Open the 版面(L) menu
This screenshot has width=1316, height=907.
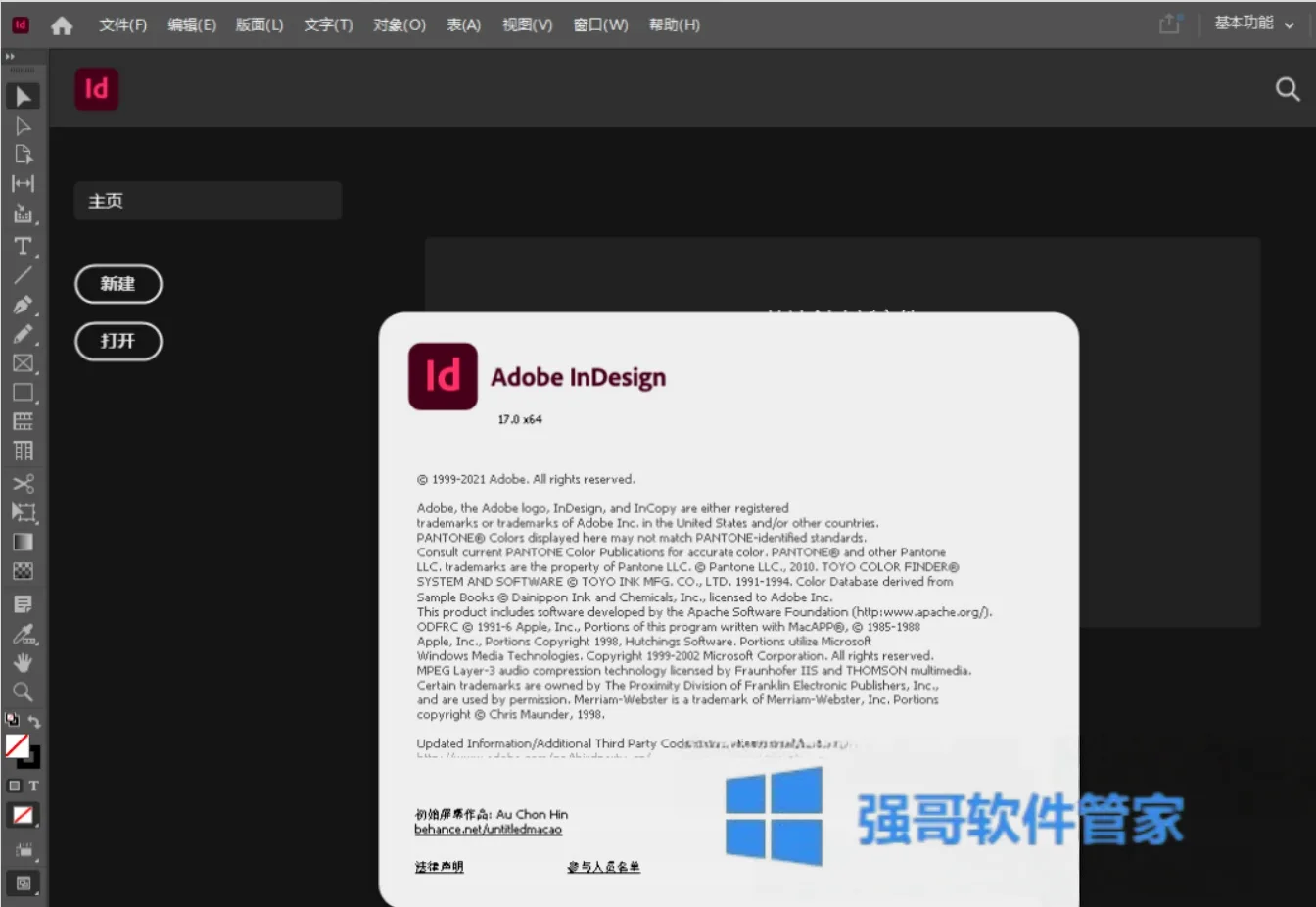coord(259,25)
